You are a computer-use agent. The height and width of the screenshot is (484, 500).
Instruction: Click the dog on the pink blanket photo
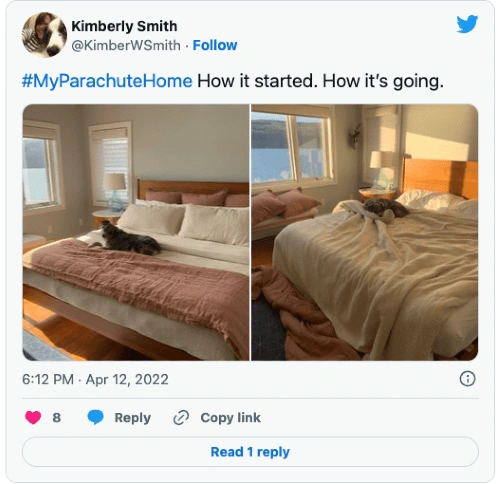pyautogui.click(x=127, y=239)
